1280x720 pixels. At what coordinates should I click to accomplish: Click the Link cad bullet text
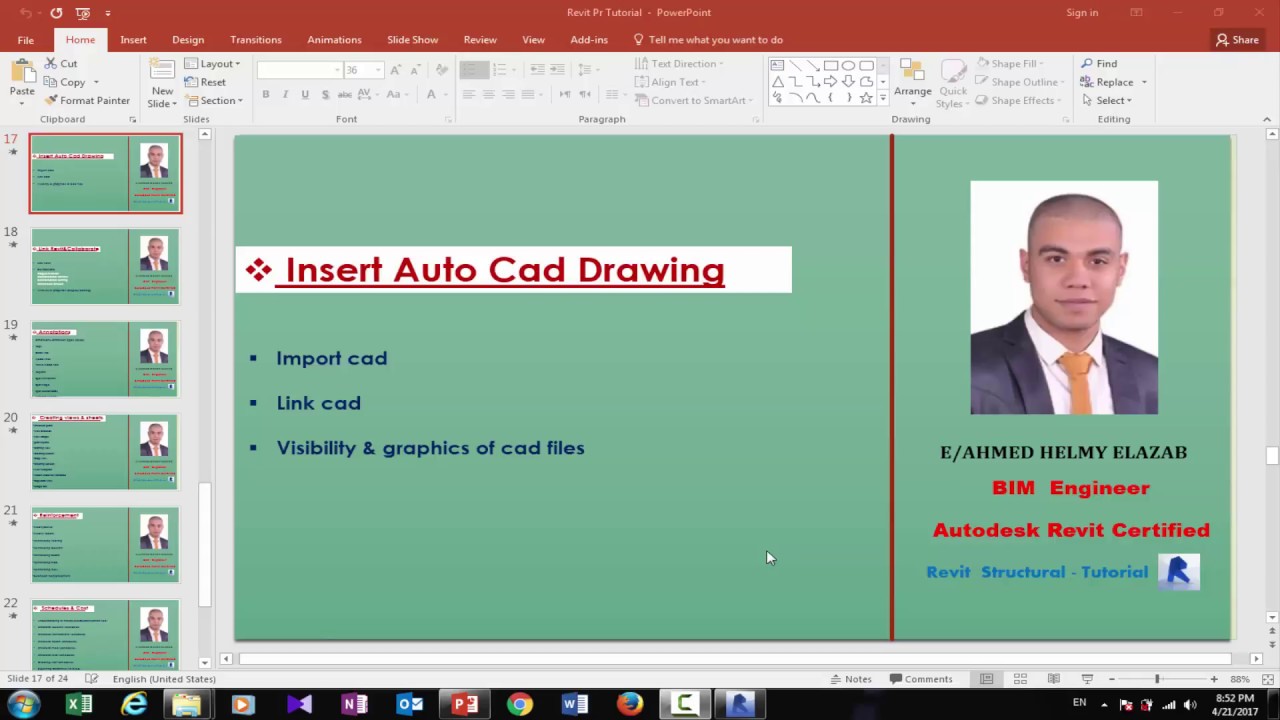click(x=318, y=403)
